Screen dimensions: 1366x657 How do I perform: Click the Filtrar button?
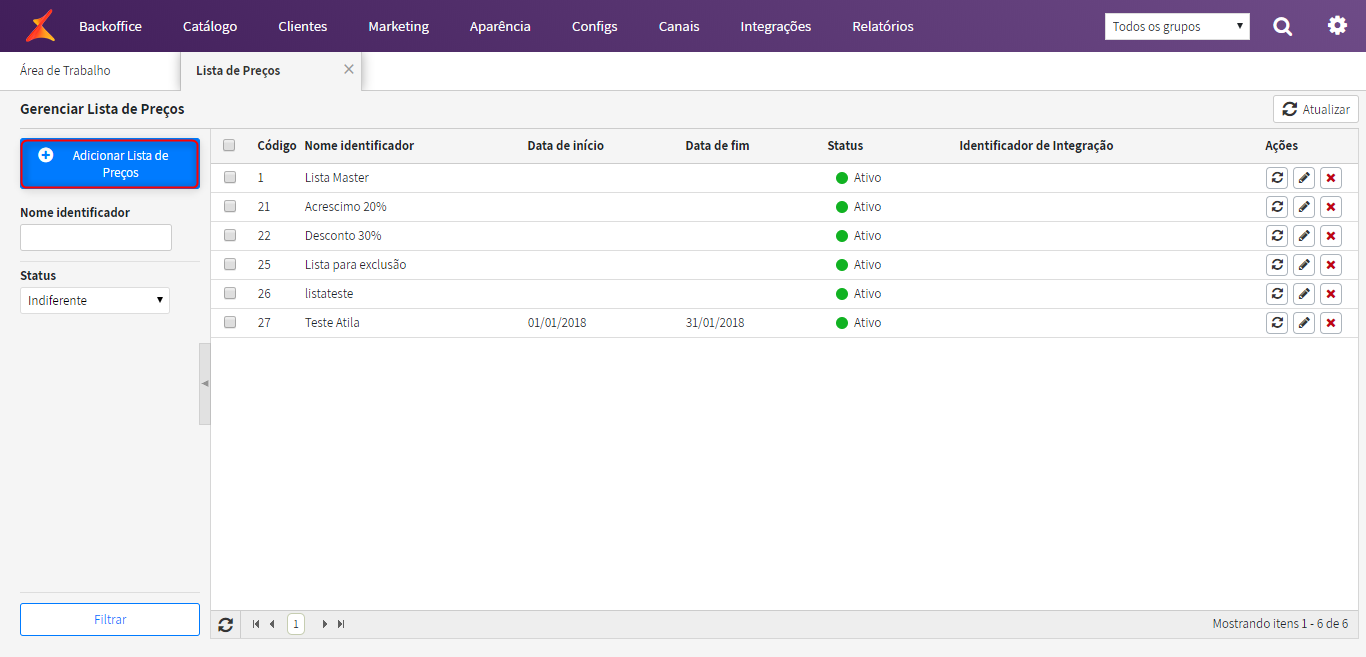pyautogui.click(x=110, y=619)
